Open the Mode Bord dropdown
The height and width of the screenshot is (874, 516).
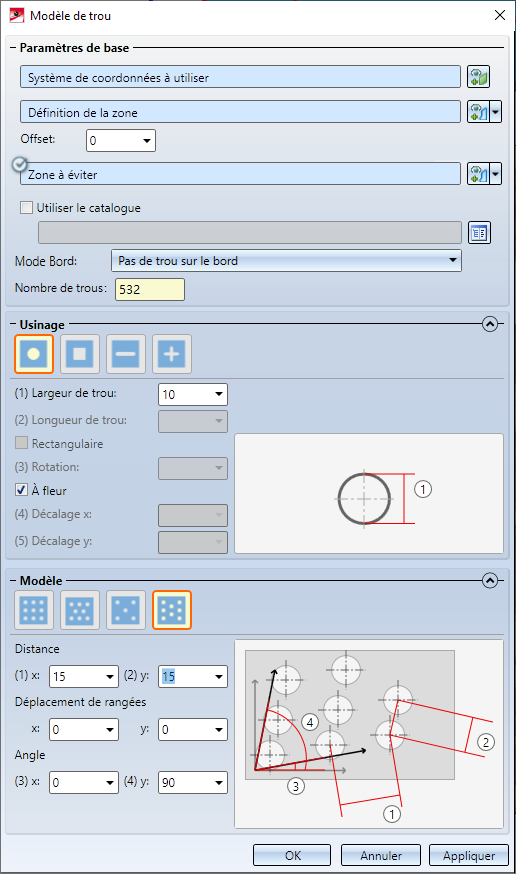(x=286, y=260)
